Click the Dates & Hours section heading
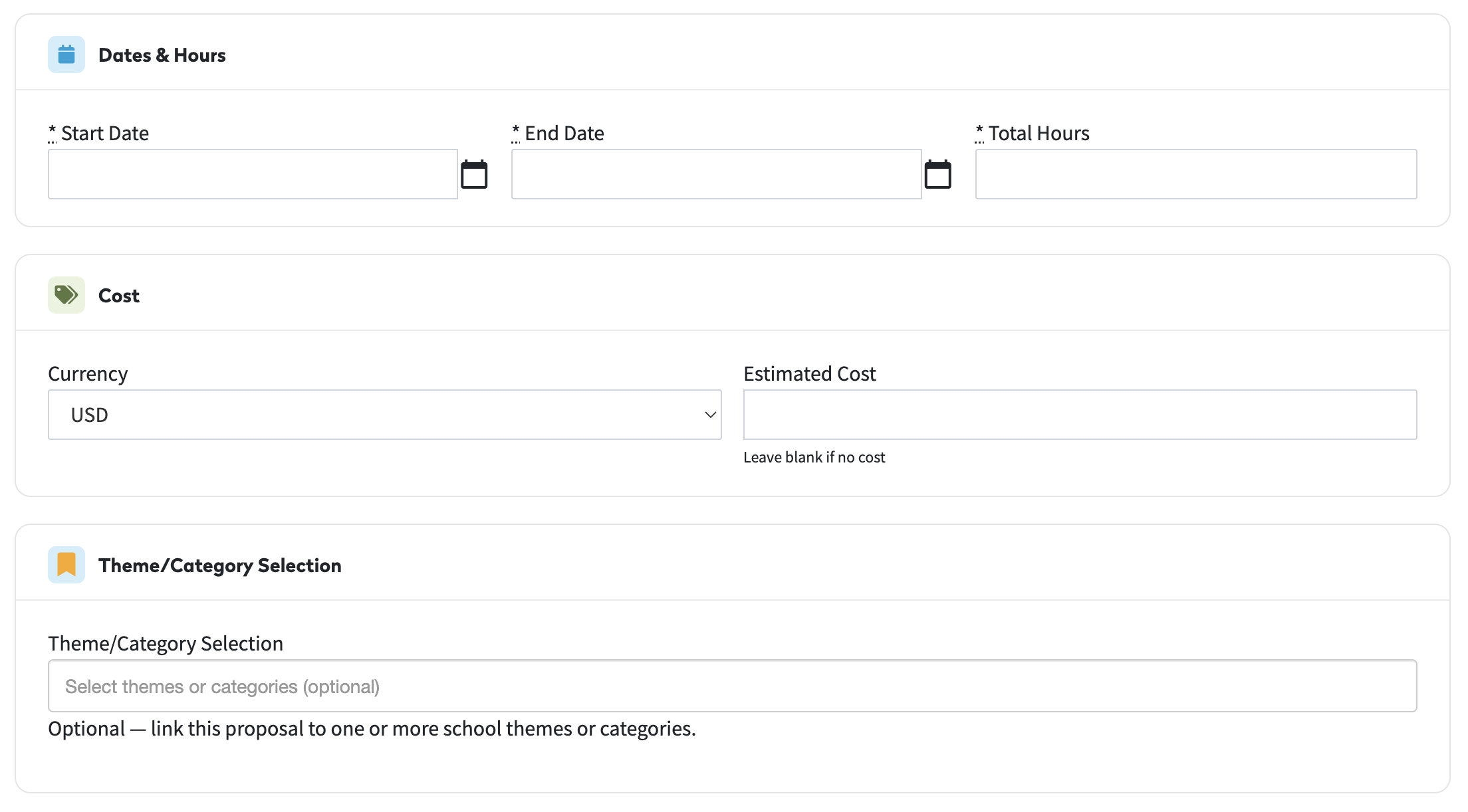Screen dimensions: 1468x812 coord(162,55)
